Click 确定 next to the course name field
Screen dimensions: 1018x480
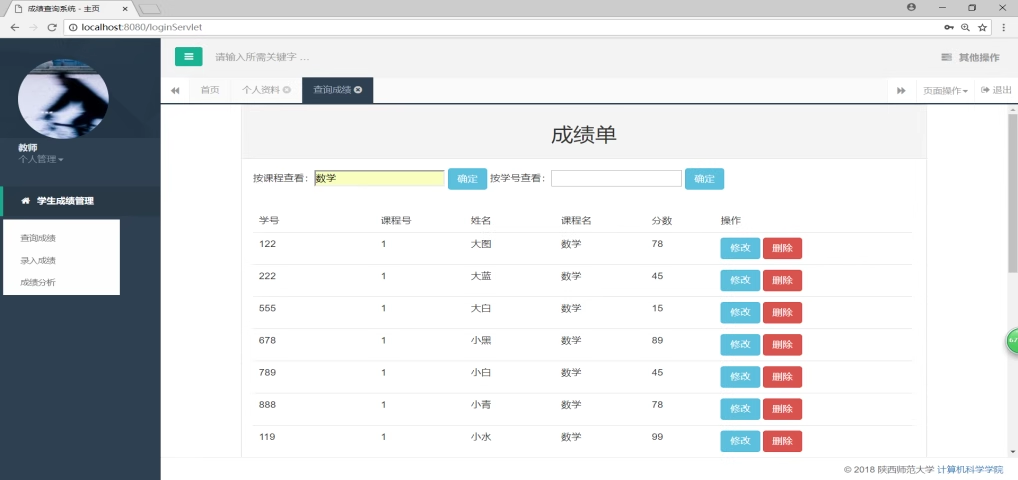[x=467, y=179]
